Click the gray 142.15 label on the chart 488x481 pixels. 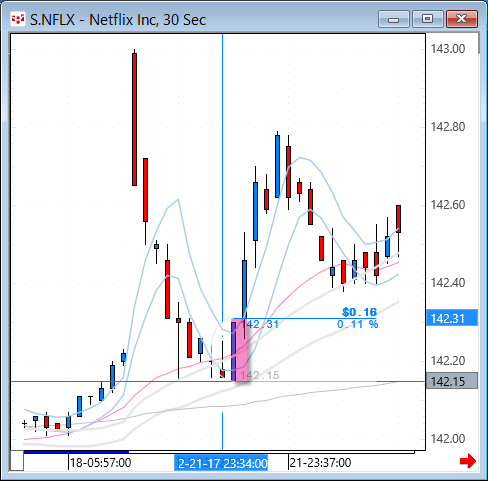(x=260, y=375)
